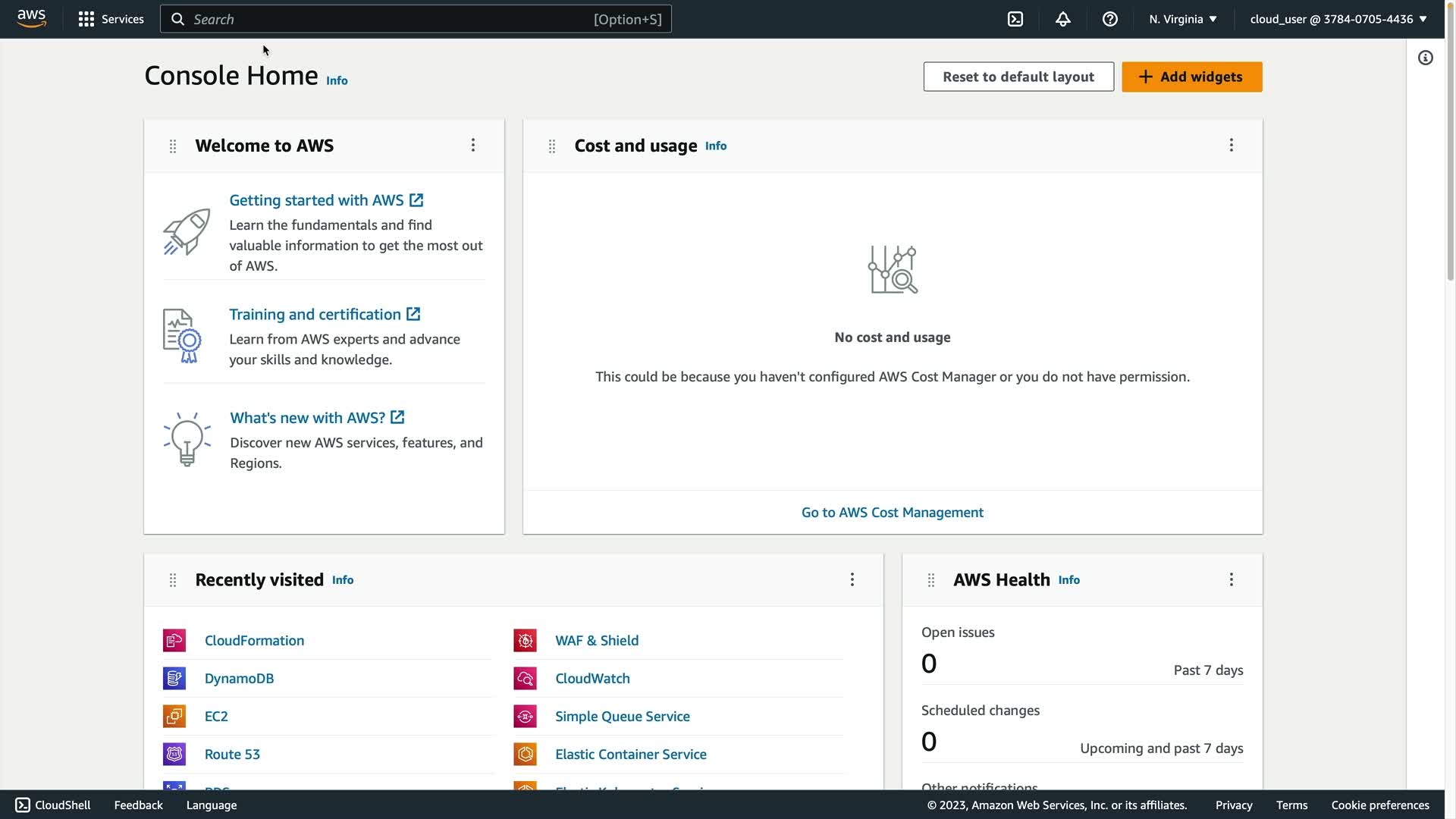Open Go to AWS Cost Management link

coord(892,513)
